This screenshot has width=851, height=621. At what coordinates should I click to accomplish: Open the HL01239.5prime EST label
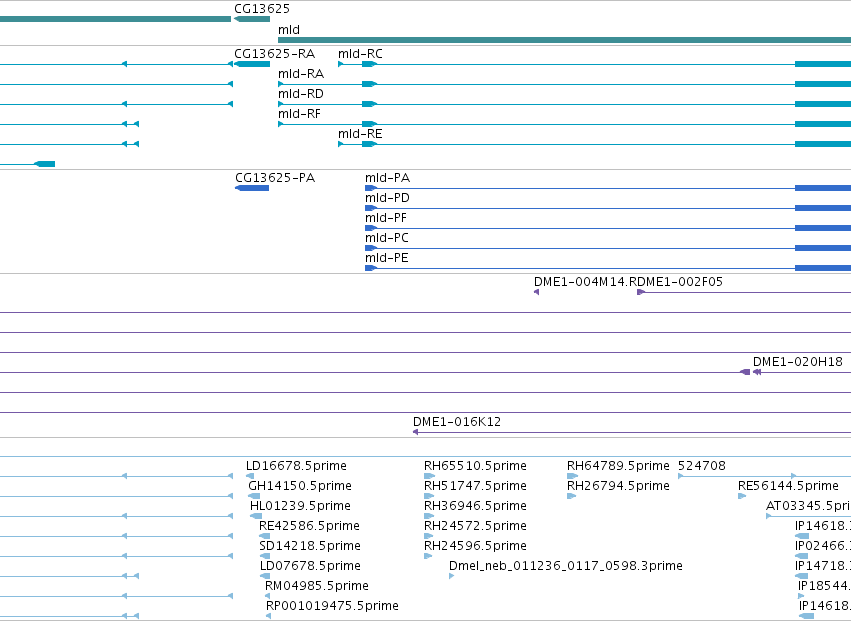coord(300,506)
